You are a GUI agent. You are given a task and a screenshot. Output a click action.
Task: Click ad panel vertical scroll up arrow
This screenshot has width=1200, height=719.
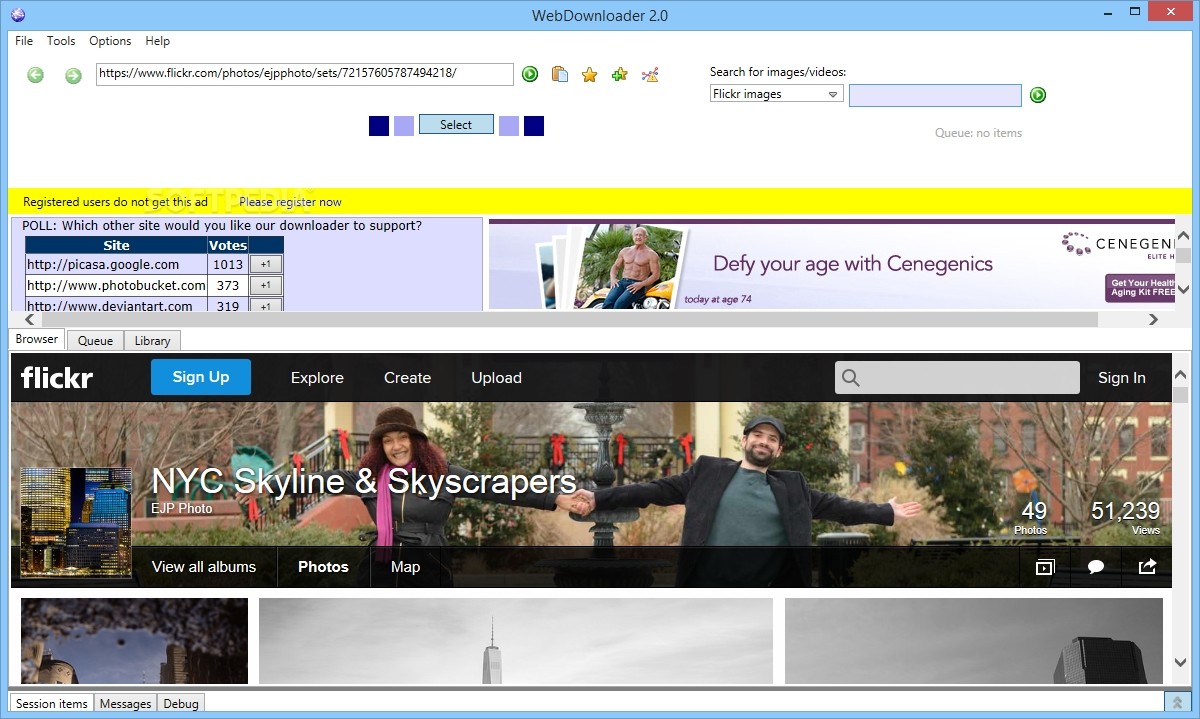tap(1184, 237)
